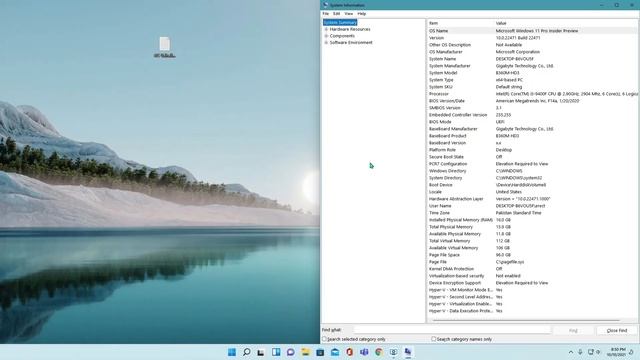This screenshot has height=360, width=640.
Task: Select the Boot Device row
Action: (x=533, y=184)
